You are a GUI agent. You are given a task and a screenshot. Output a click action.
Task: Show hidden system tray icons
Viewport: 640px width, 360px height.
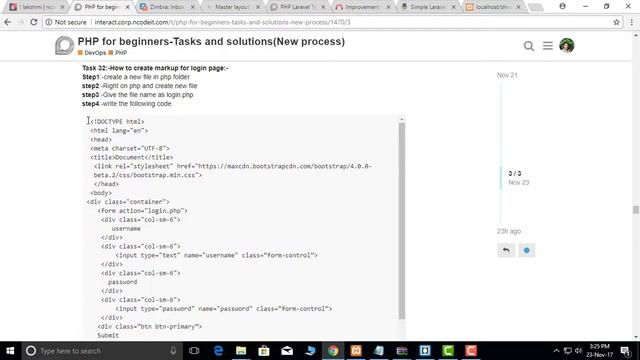[x=556, y=351]
